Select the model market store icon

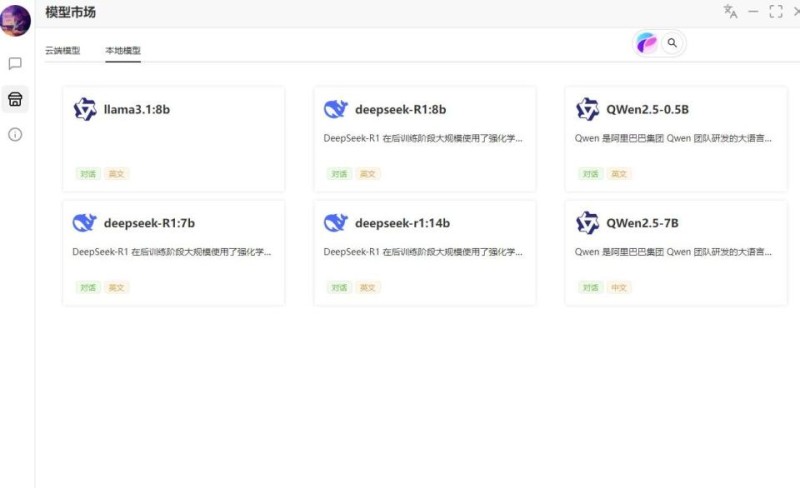tap(15, 99)
